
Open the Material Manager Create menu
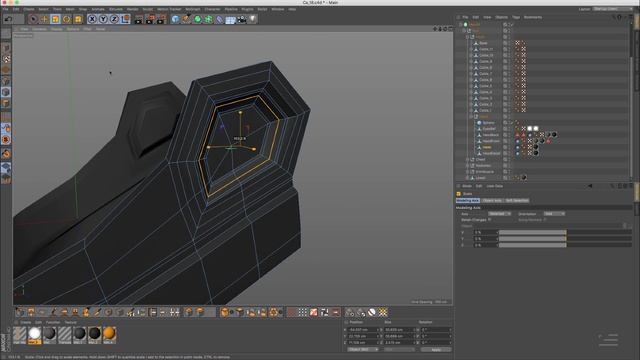[25, 322]
